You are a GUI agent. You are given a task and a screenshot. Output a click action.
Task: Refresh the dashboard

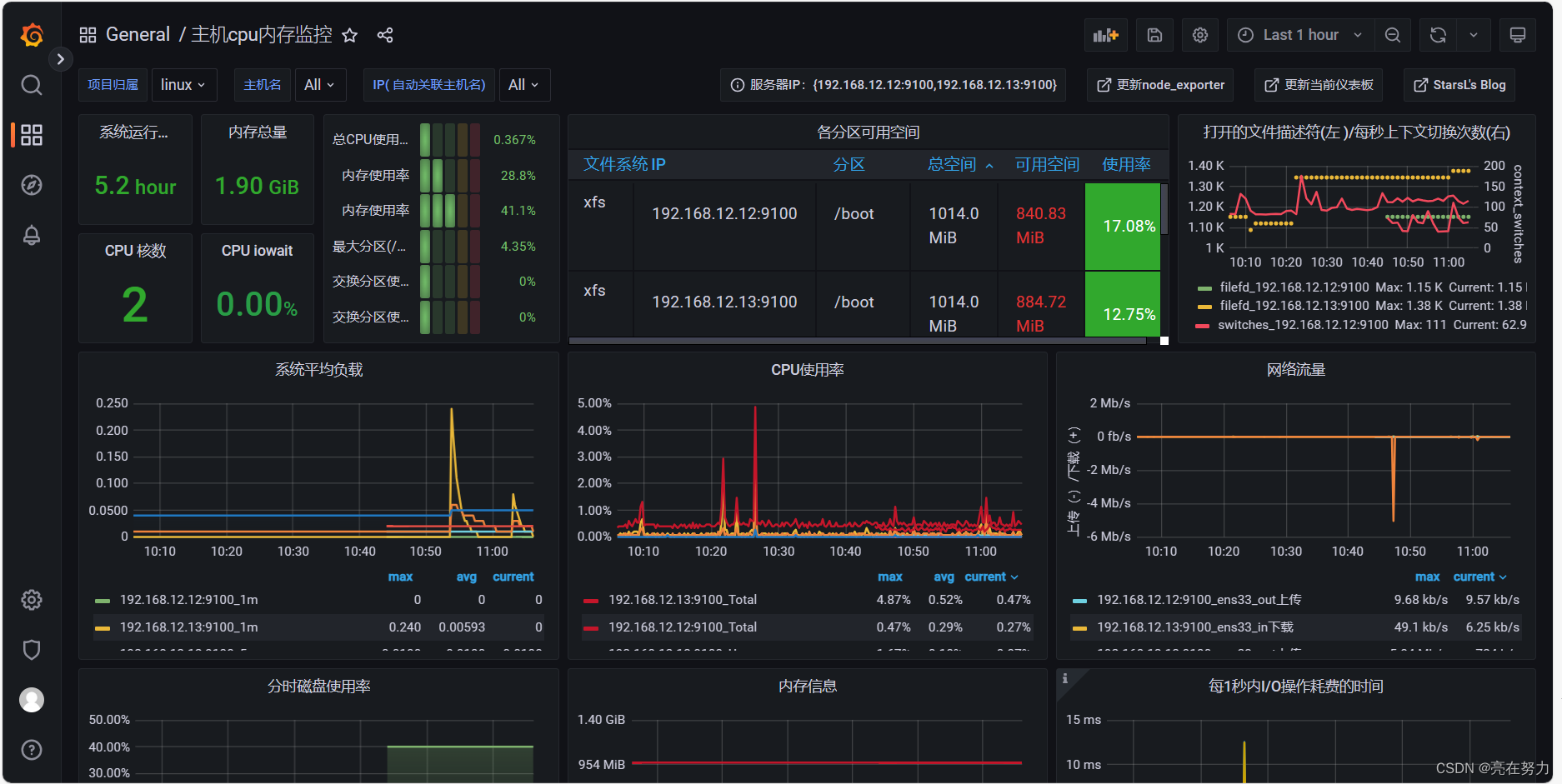click(1439, 35)
